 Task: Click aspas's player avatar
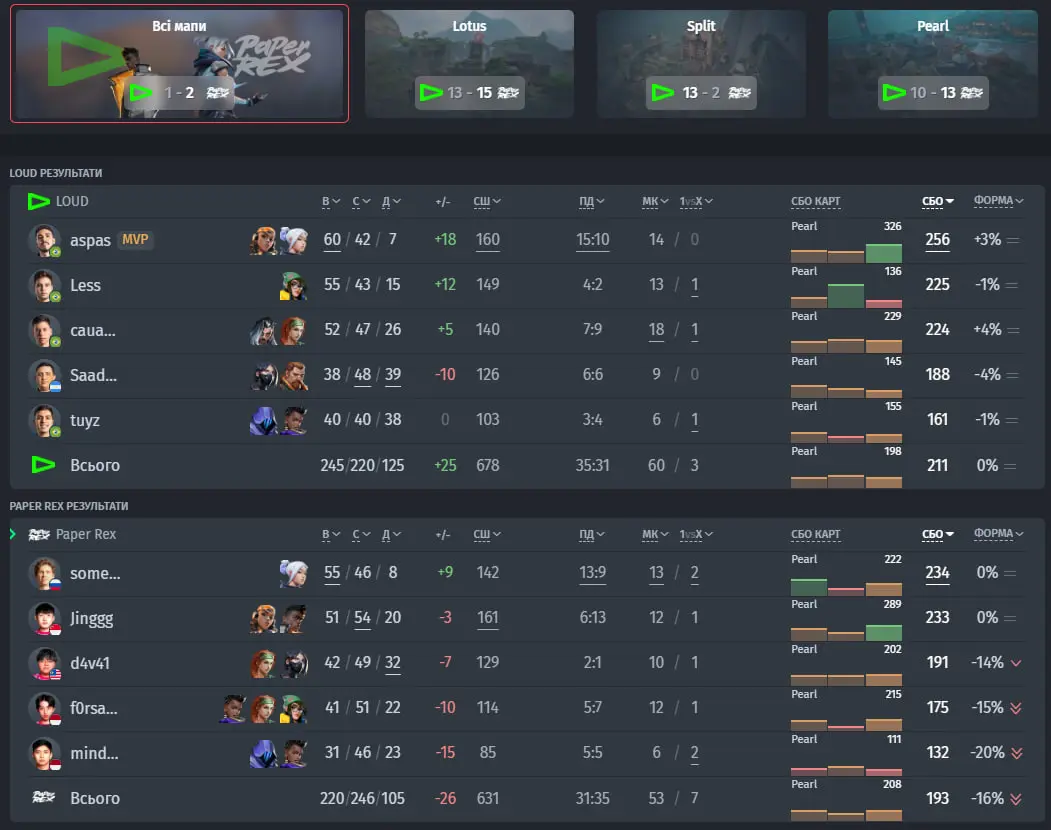point(44,240)
